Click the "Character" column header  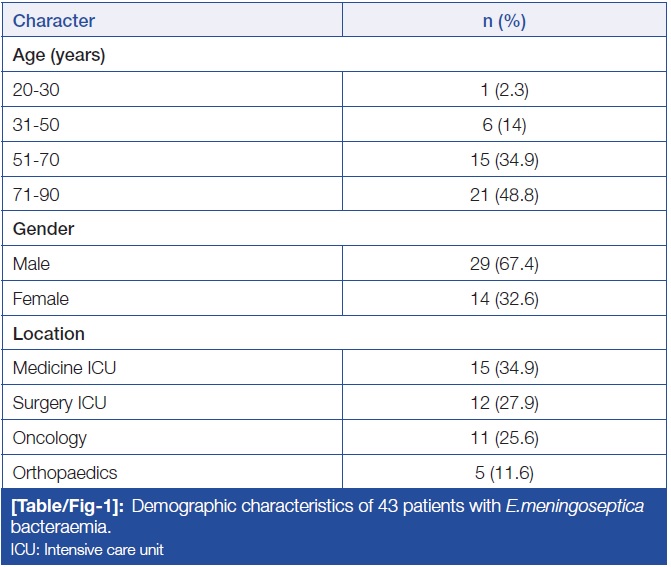click(x=54, y=20)
